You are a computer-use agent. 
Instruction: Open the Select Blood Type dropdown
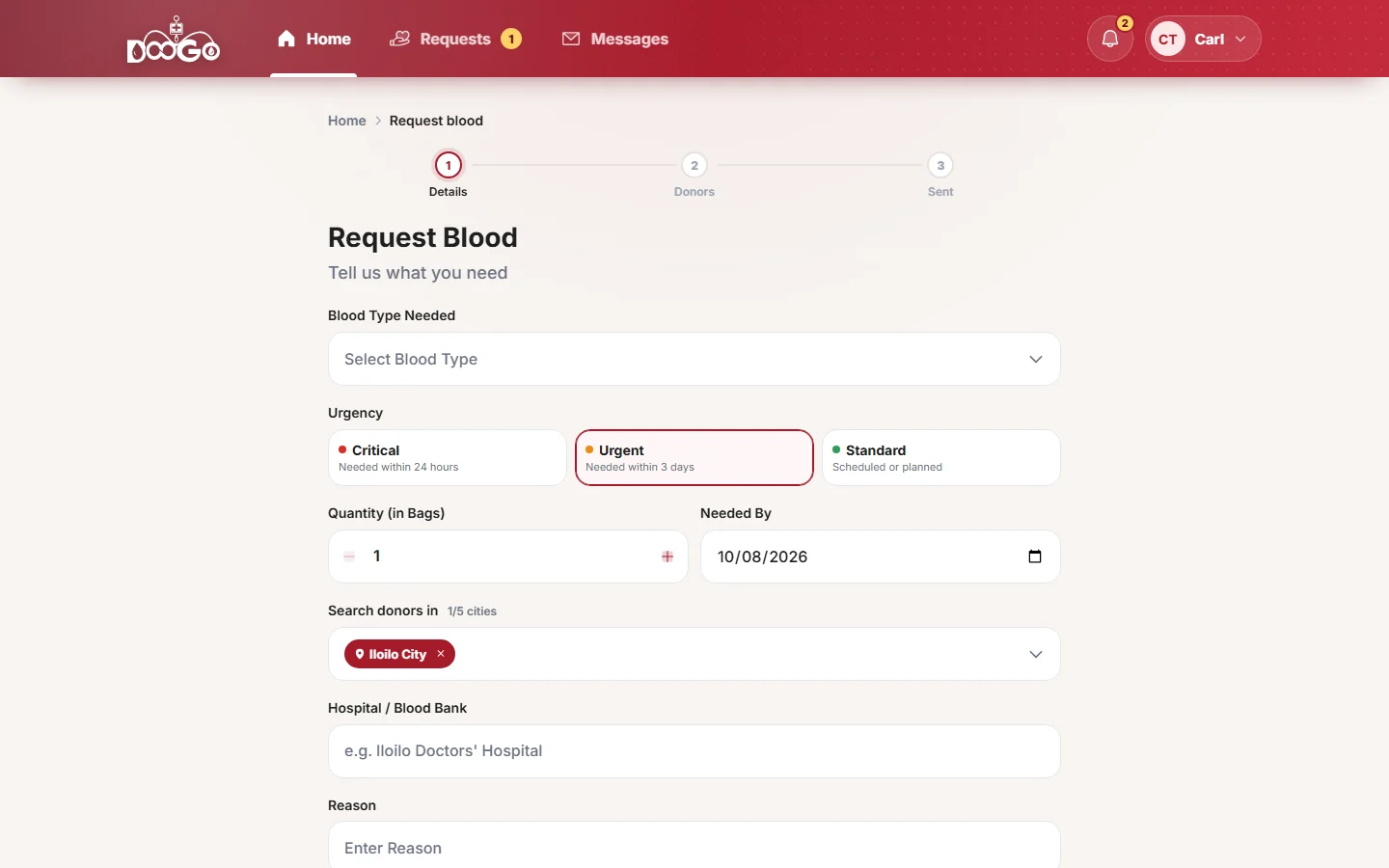pos(694,359)
